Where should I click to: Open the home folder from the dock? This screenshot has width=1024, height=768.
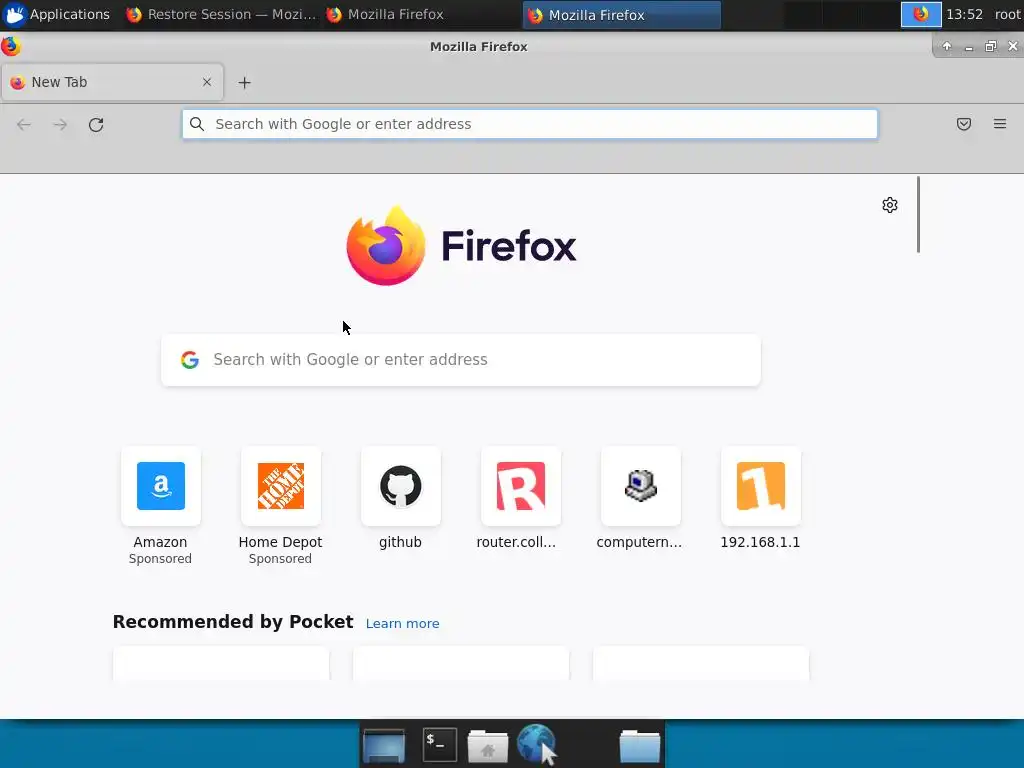(487, 746)
